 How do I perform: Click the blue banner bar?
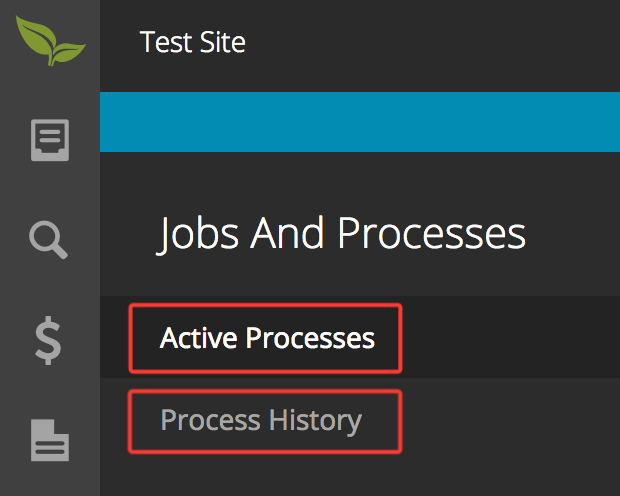coord(360,122)
